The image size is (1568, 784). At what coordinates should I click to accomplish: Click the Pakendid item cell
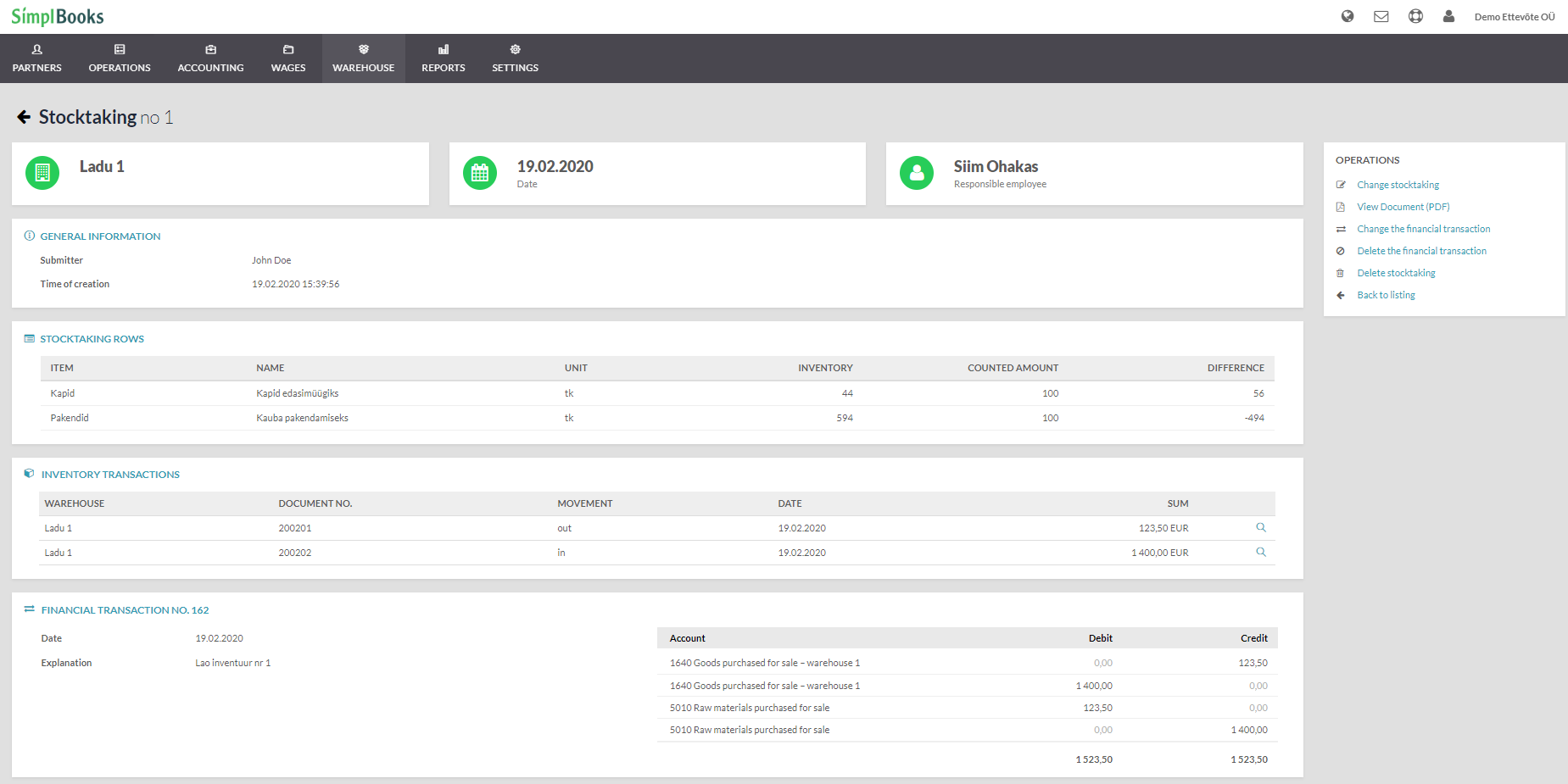(x=70, y=418)
